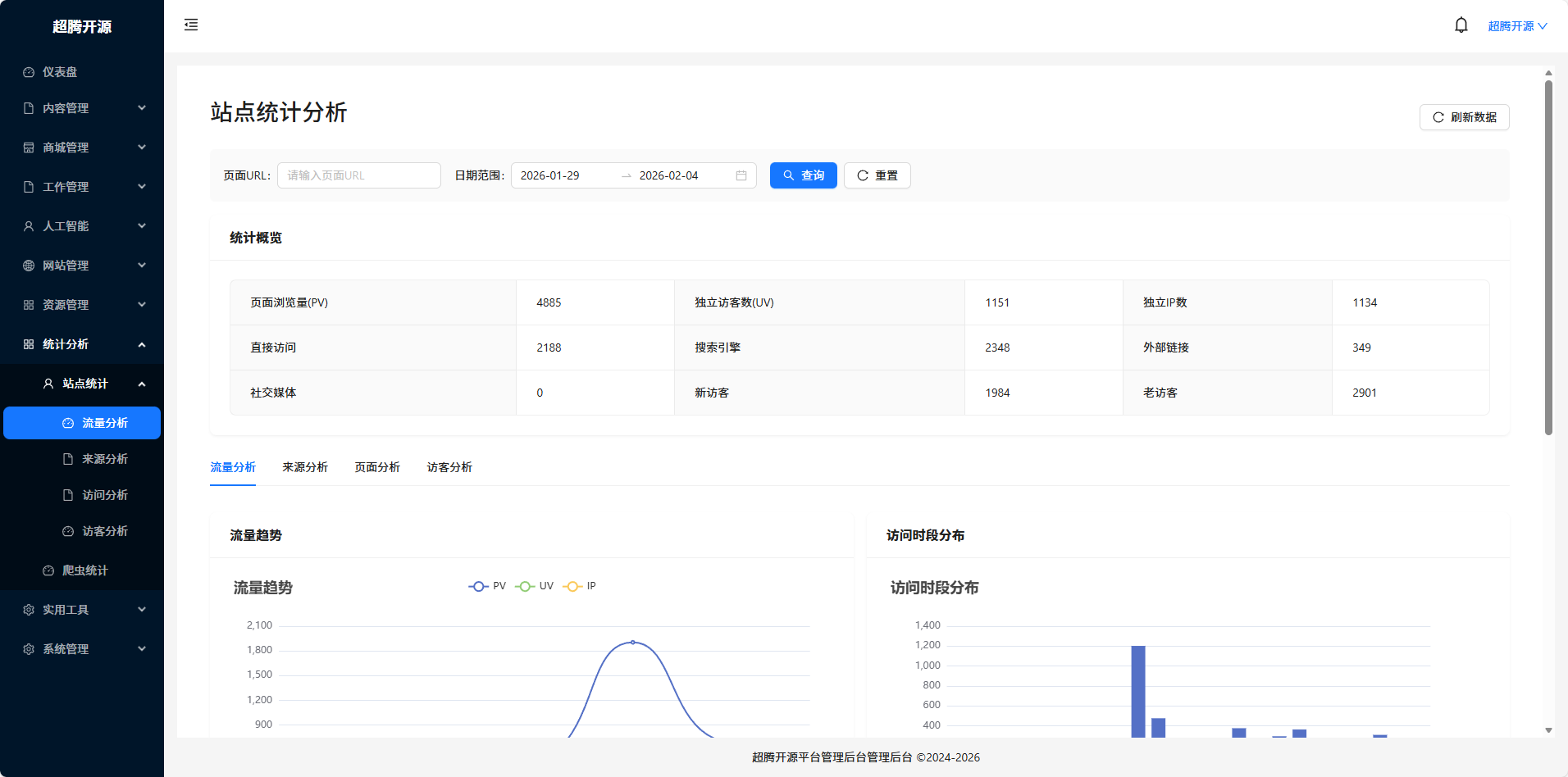The width and height of the screenshot is (1568, 777).
Task: Switch to the 页面分析 tab
Action: click(376, 467)
